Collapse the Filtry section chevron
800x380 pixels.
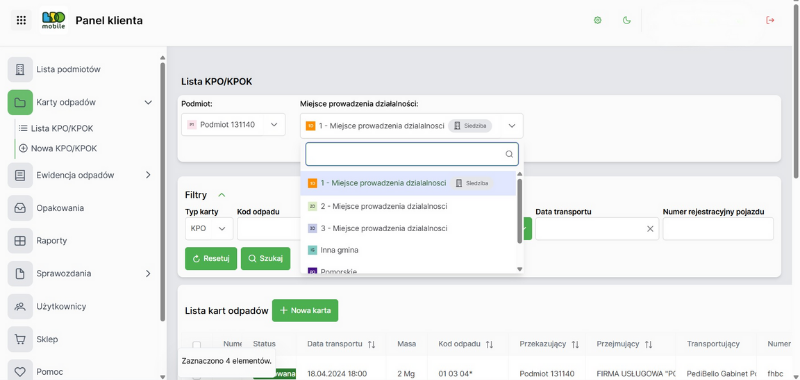click(221, 195)
